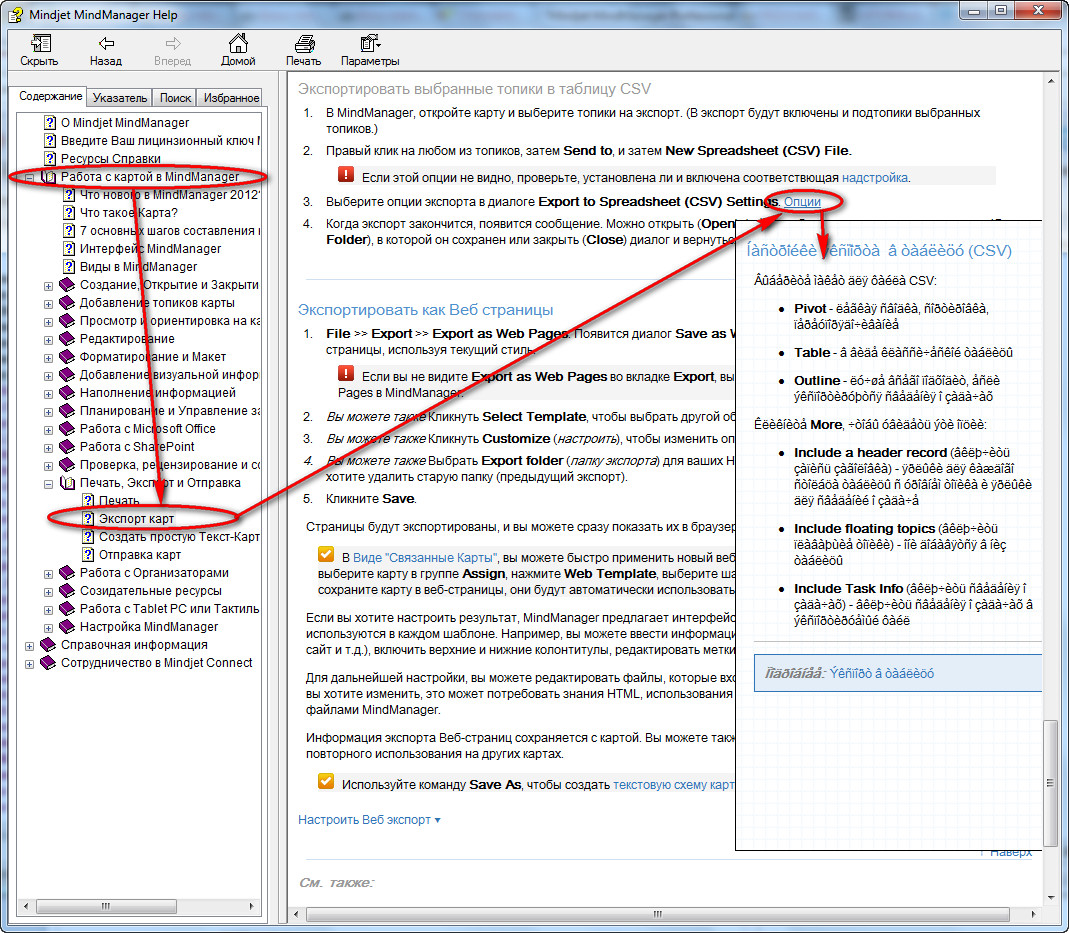Collapse Печать, Экспорт и Отправка node
The height and width of the screenshot is (933, 1069).
pyautogui.click(x=48, y=483)
